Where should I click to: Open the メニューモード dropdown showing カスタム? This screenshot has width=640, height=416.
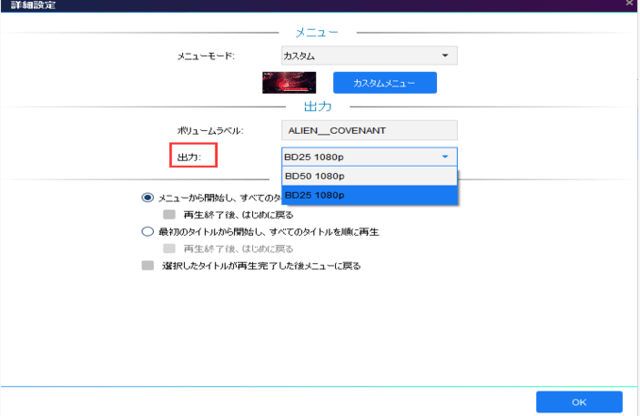[369, 55]
